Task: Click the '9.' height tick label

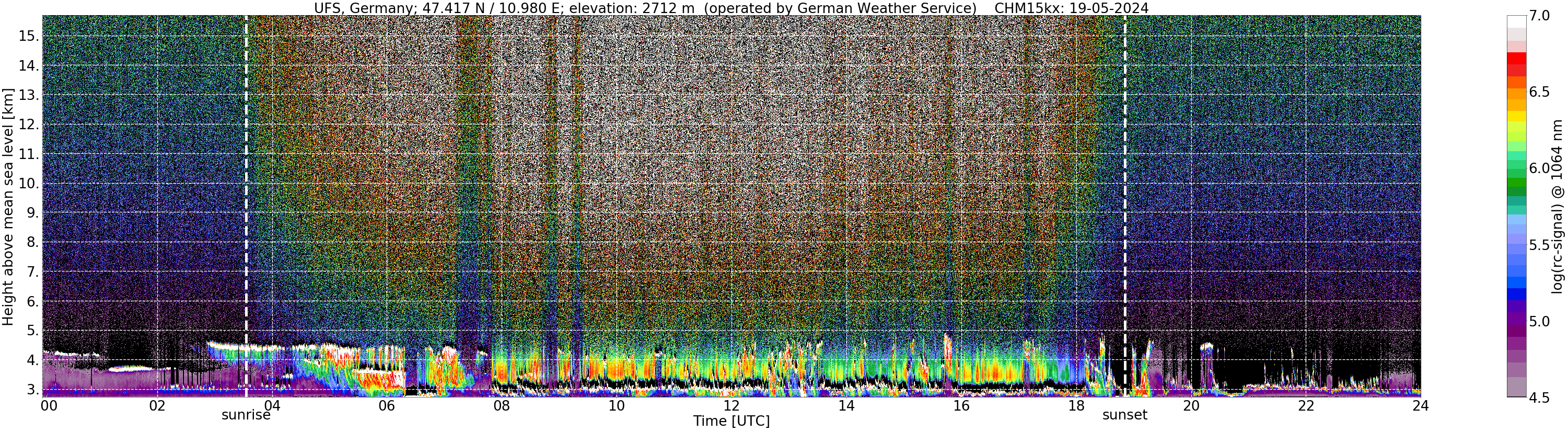Action: coord(32,213)
